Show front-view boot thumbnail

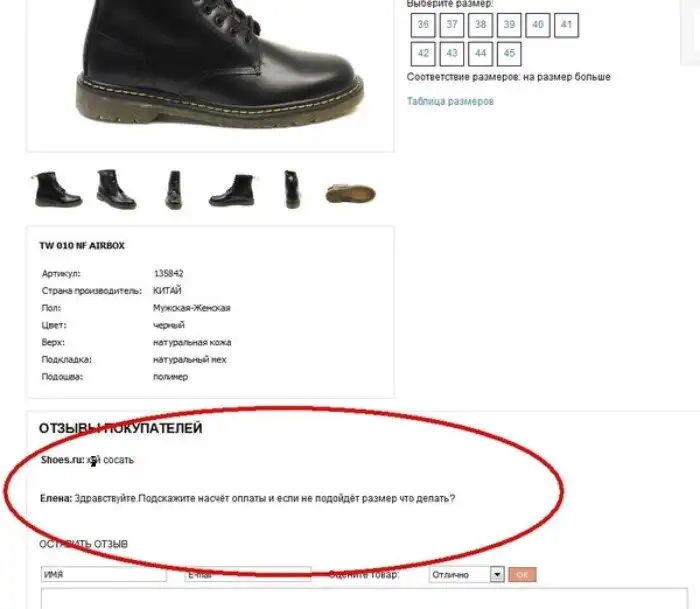(x=174, y=189)
